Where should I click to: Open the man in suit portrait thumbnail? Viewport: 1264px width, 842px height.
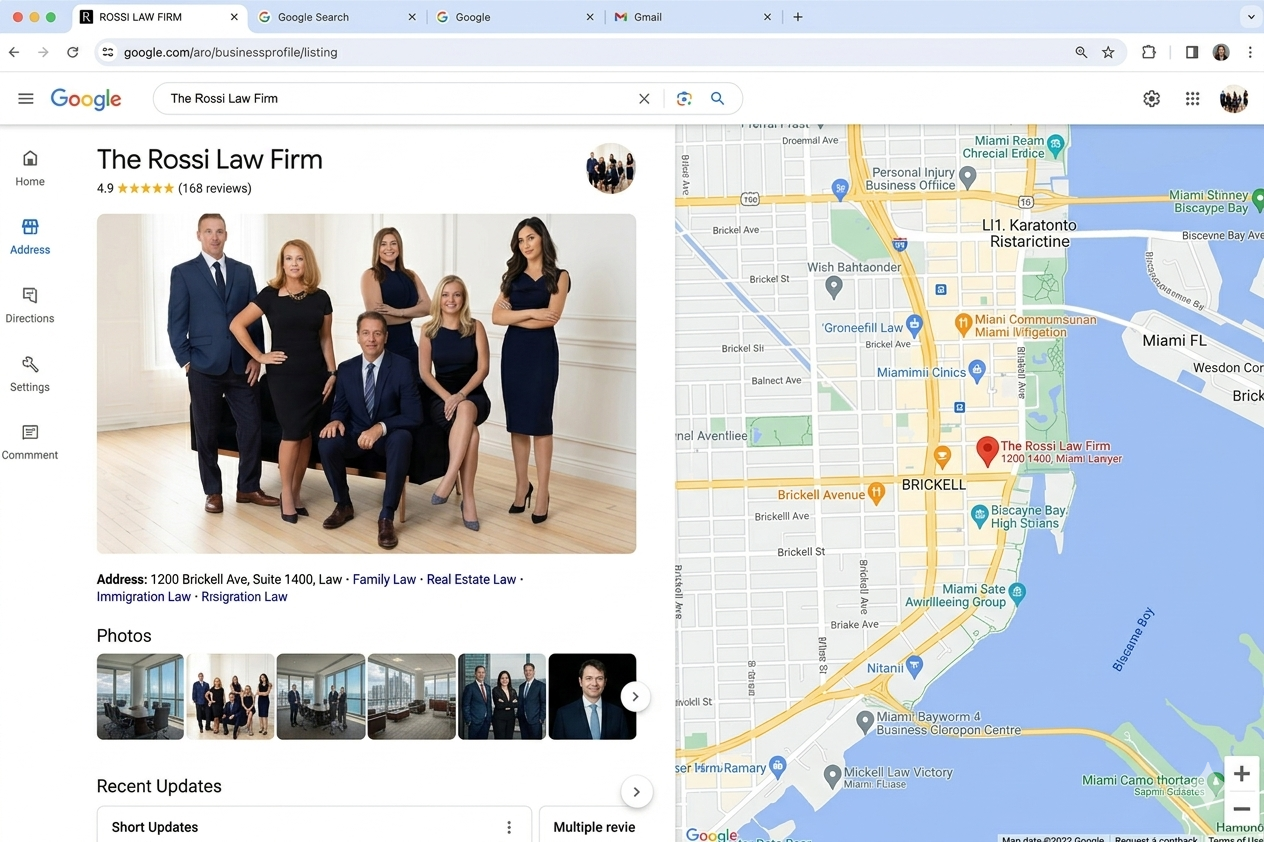[x=592, y=697]
